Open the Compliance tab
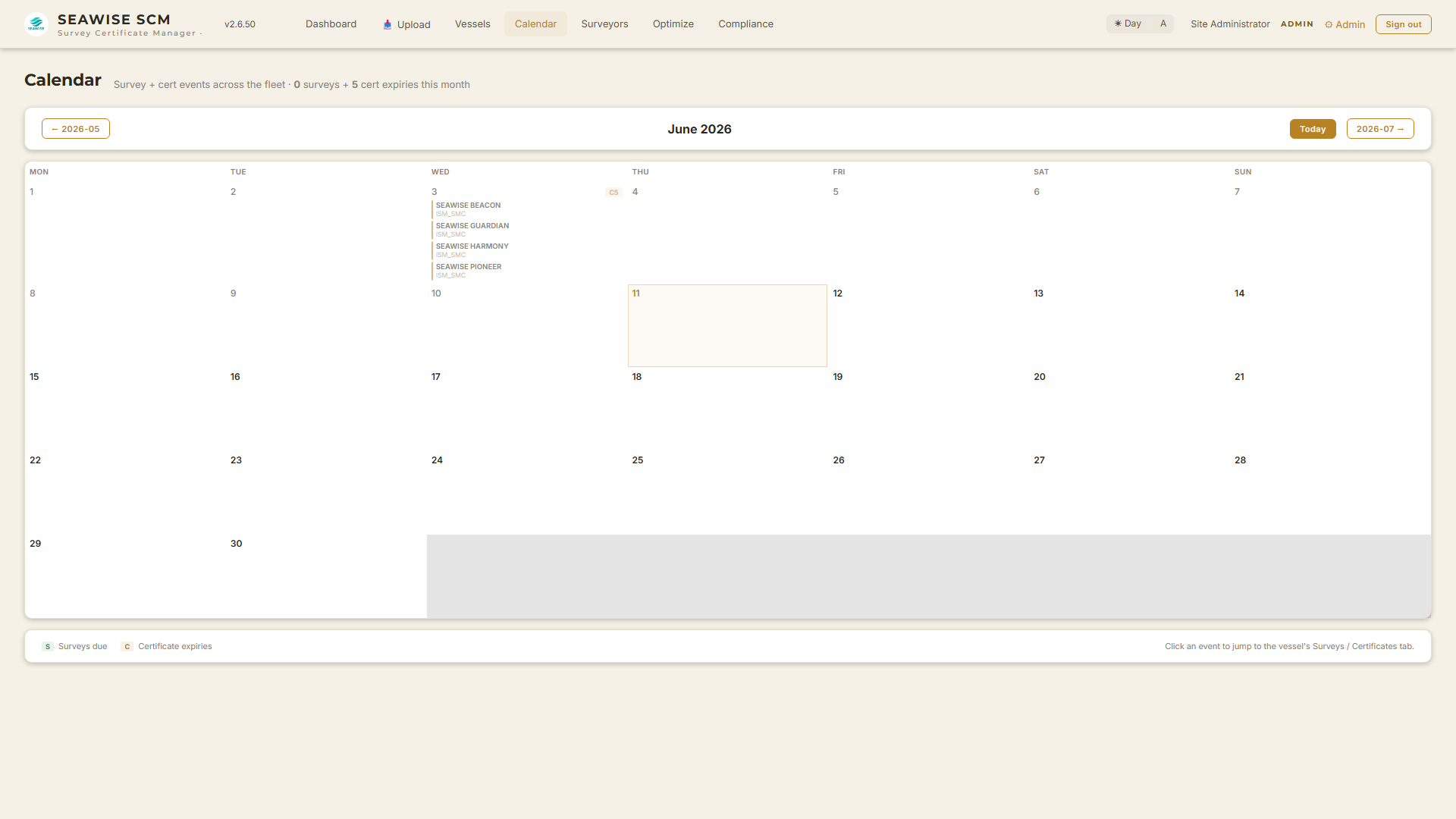 pos(745,24)
